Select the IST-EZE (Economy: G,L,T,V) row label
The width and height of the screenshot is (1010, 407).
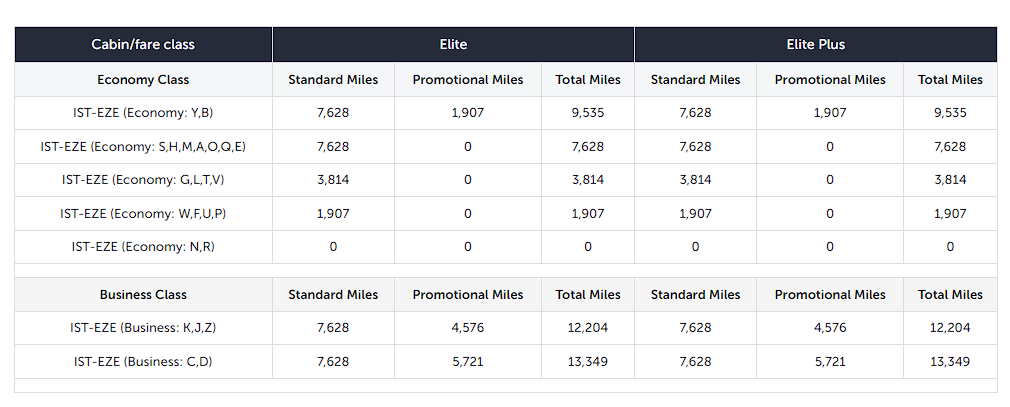tap(143, 180)
